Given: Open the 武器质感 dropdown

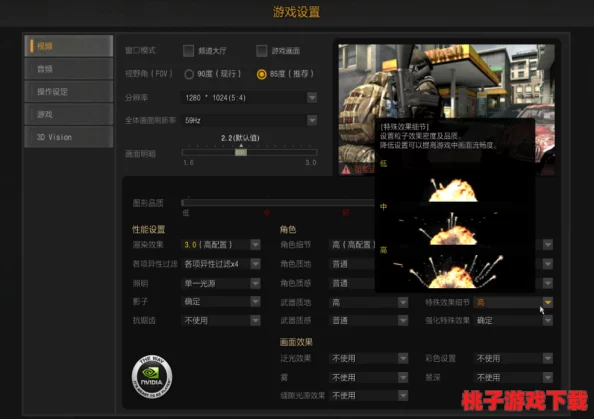Looking at the screenshot, I should [x=369, y=321].
